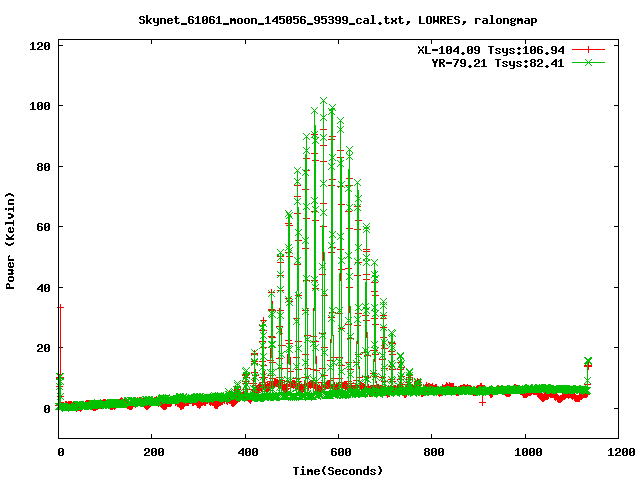Image resolution: width=640 pixels, height=480 pixels.
Task: Click the Power (Kelvin) y-axis label
Action: 11,240
